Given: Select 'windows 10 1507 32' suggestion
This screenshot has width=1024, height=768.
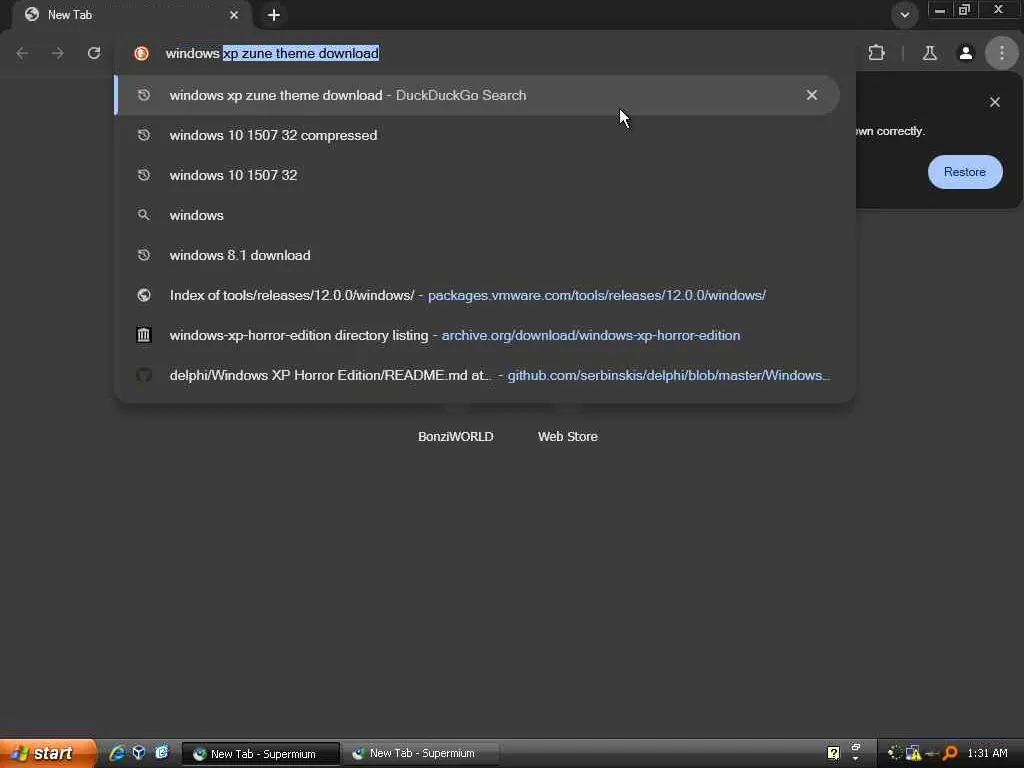Looking at the screenshot, I should [477, 175].
